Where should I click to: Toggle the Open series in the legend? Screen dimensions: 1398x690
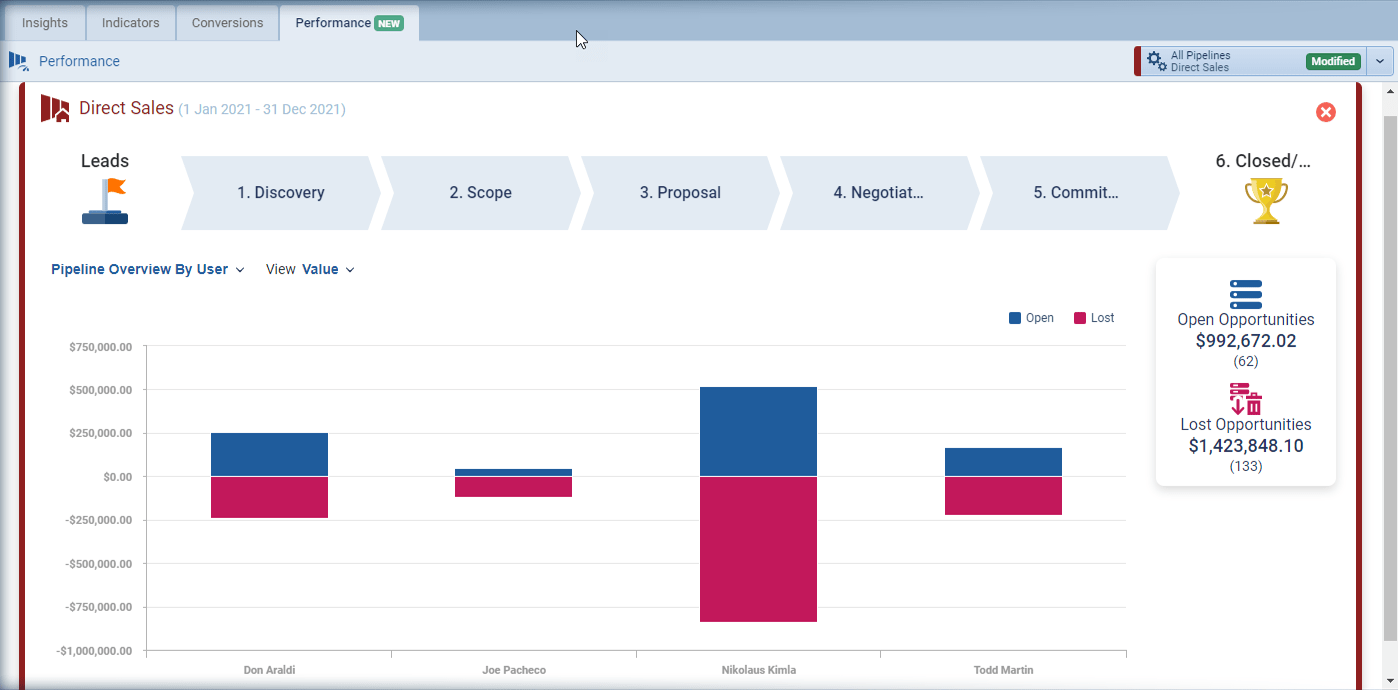pos(1031,317)
